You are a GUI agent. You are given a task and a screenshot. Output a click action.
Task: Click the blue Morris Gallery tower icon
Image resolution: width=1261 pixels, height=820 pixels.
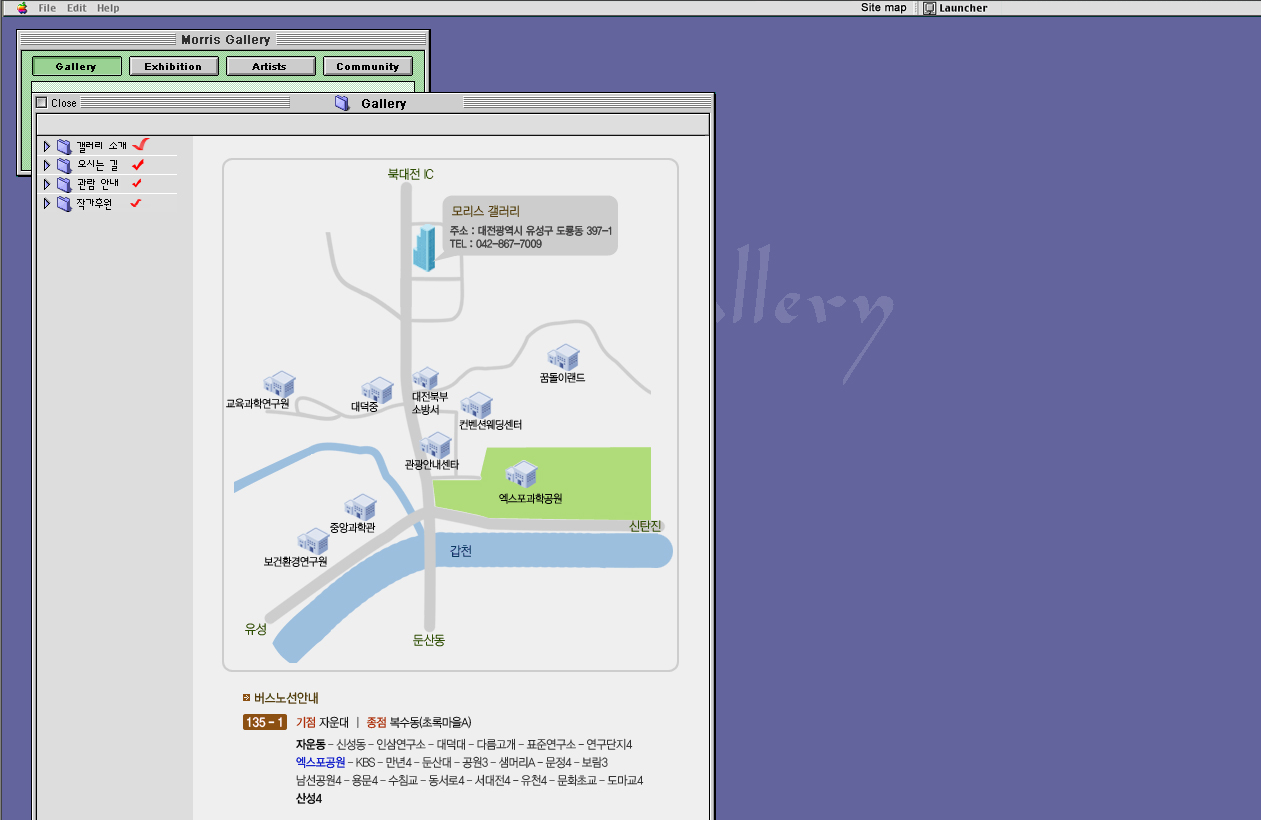(x=426, y=247)
